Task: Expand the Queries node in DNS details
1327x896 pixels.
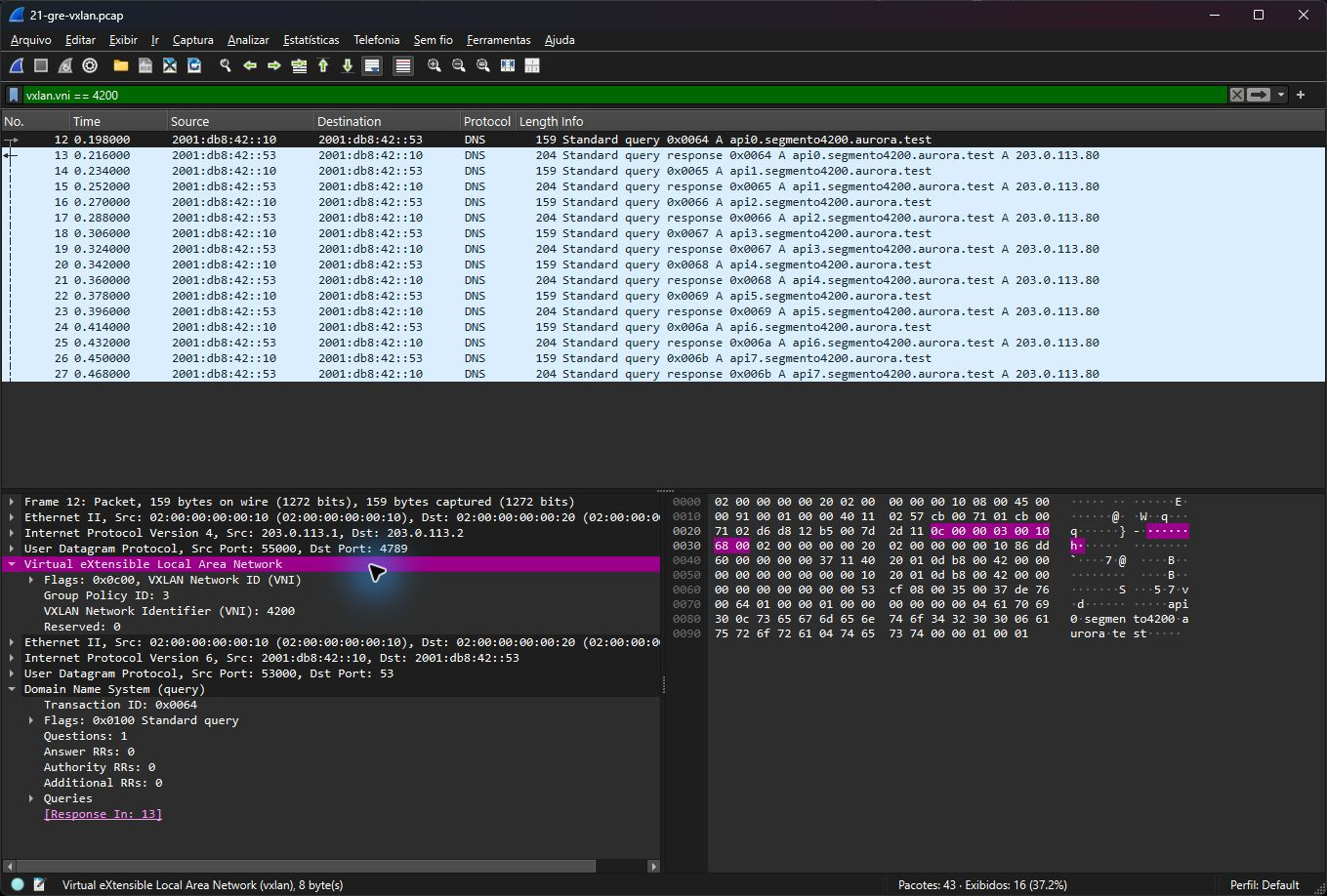Action: point(31,798)
